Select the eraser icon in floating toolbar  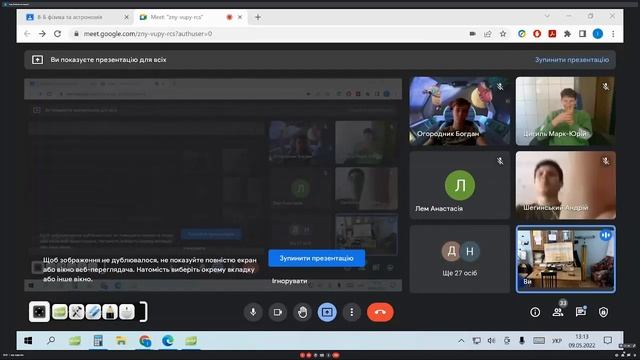[93, 312]
